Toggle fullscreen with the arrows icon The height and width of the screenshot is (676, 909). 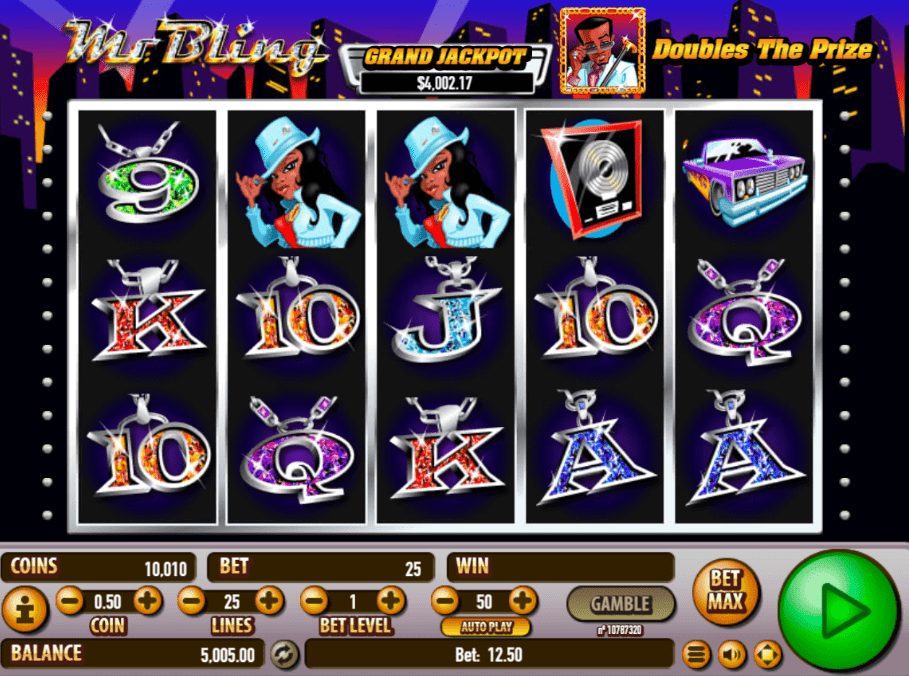767,655
